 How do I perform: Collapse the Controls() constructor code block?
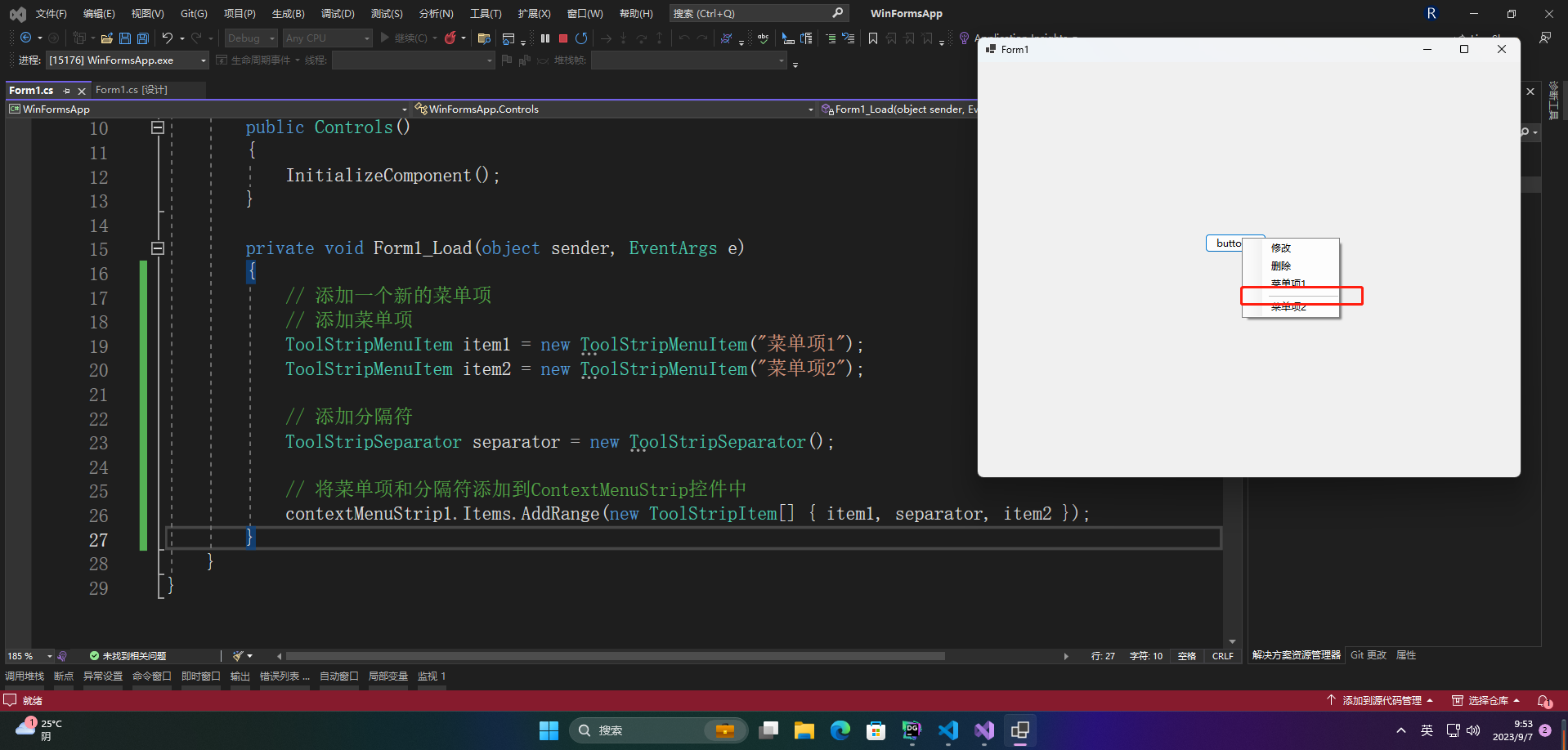(158, 127)
